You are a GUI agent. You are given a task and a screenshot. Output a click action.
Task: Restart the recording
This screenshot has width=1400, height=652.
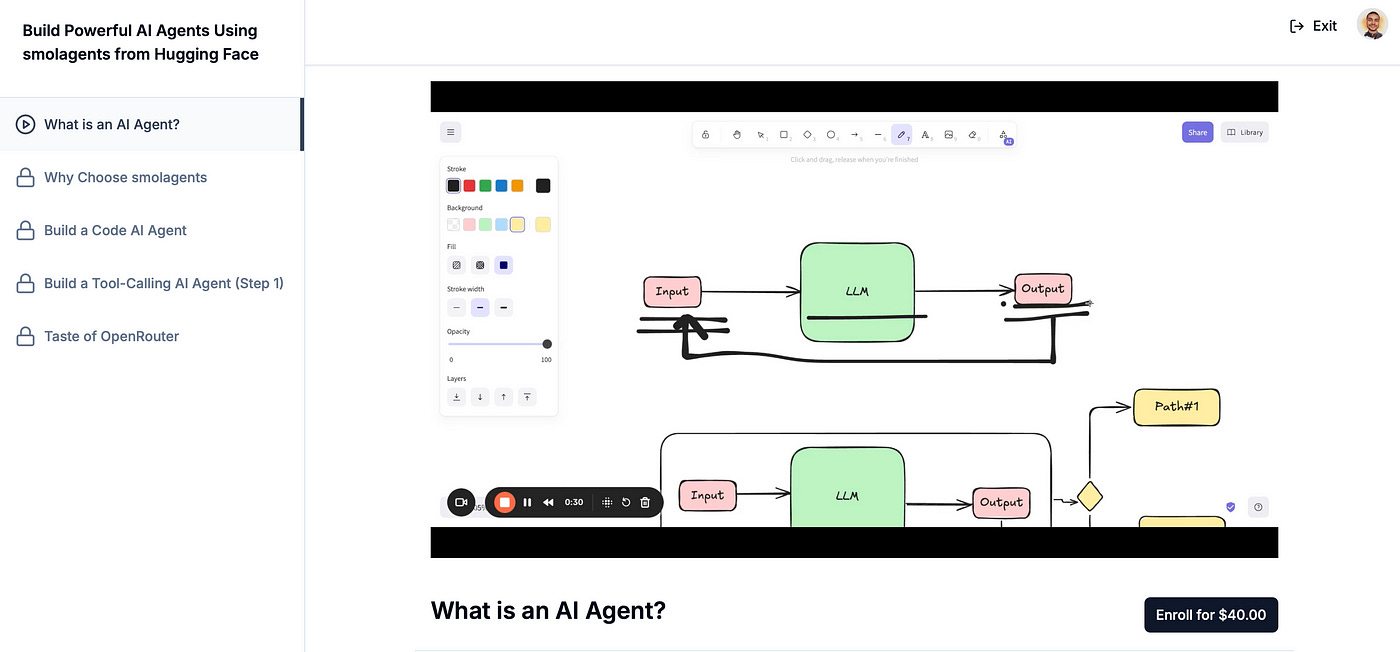tap(626, 502)
